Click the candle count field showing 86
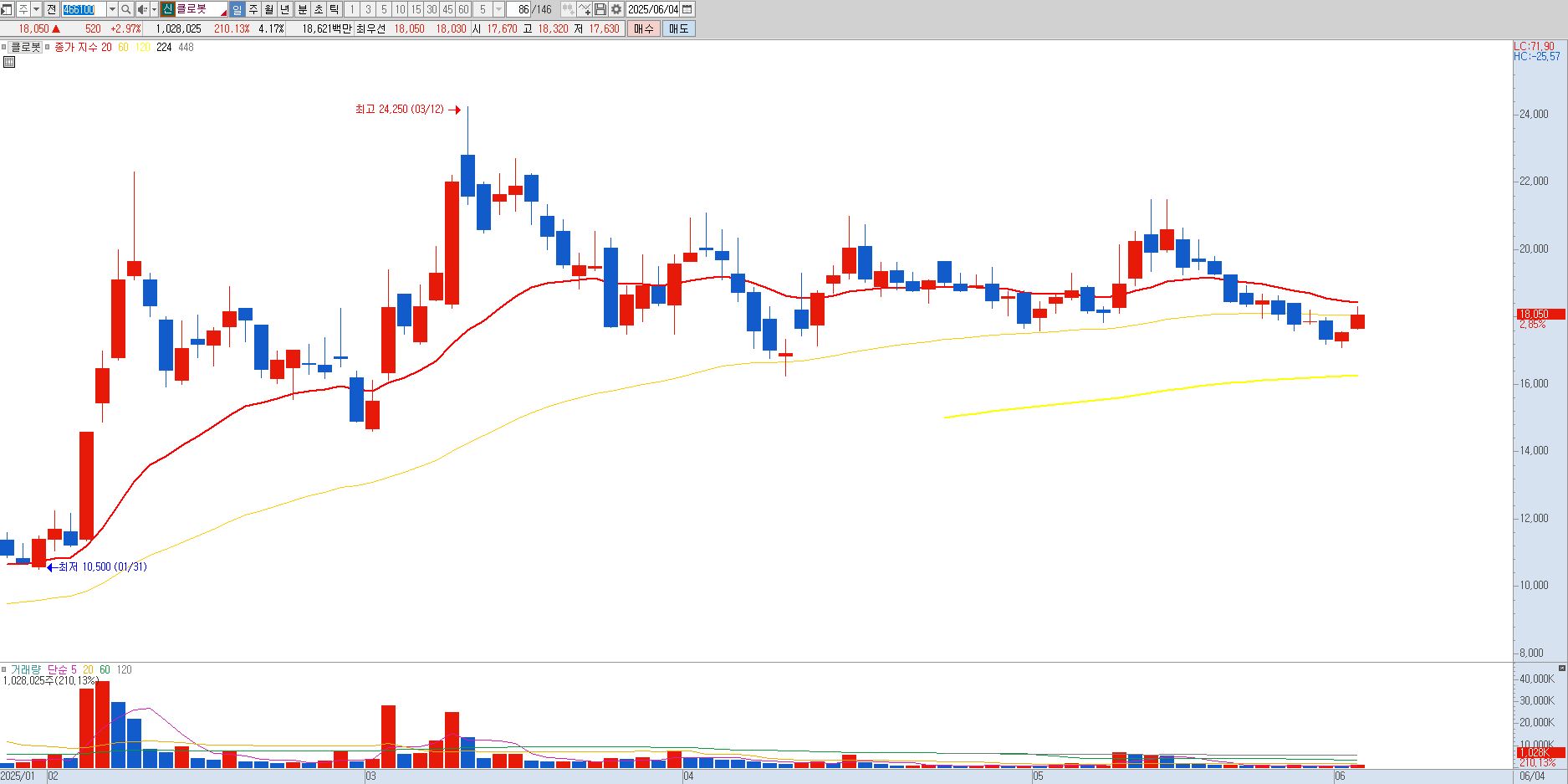The height and width of the screenshot is (784, 1568). coord(518,9)
